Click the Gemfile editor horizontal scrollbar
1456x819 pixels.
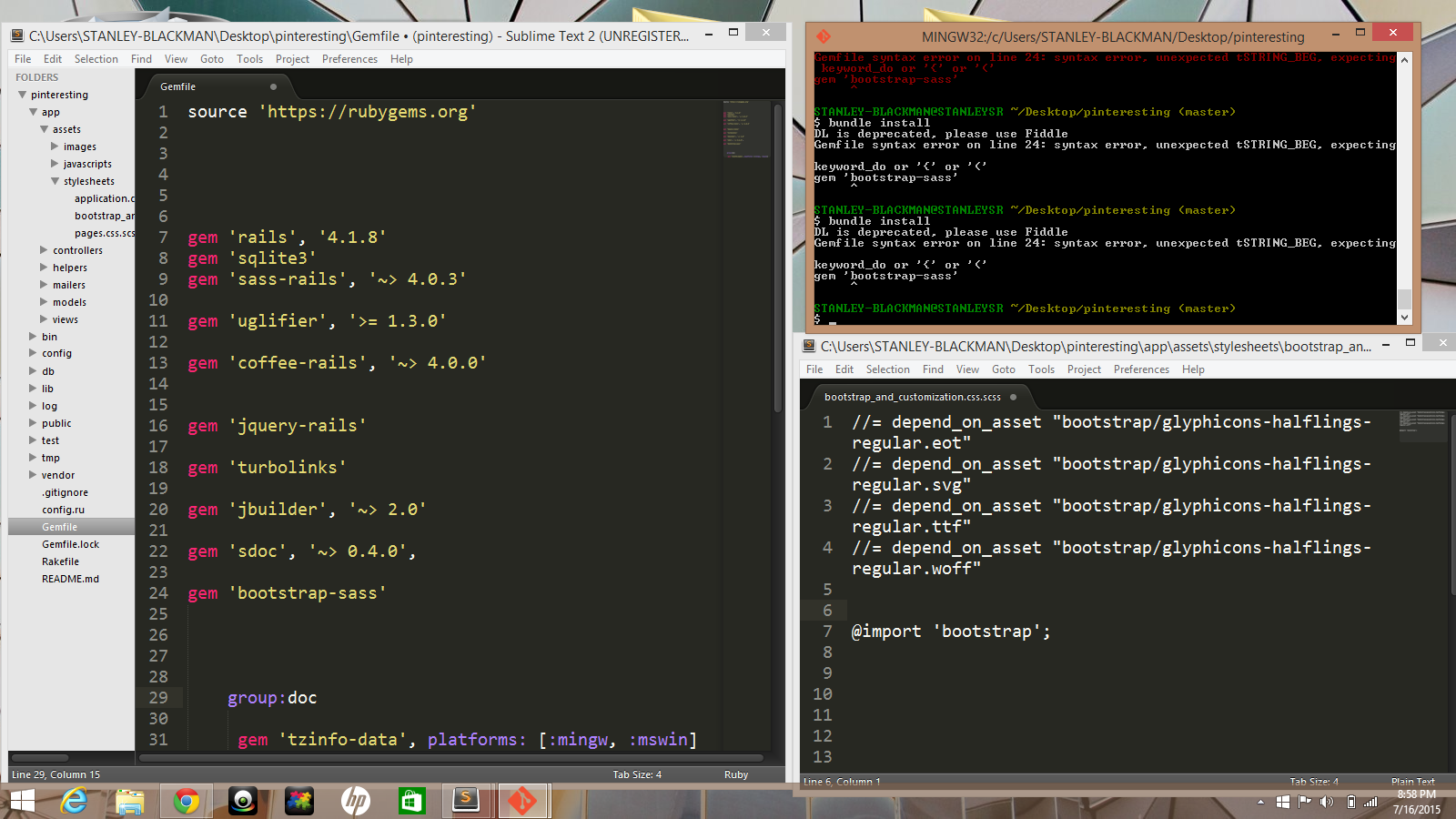click(451, 757)
